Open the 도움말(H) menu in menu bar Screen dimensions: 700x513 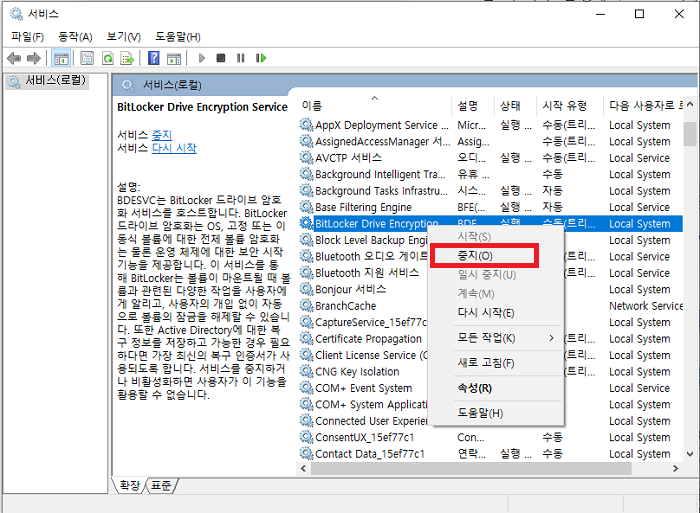178,37
